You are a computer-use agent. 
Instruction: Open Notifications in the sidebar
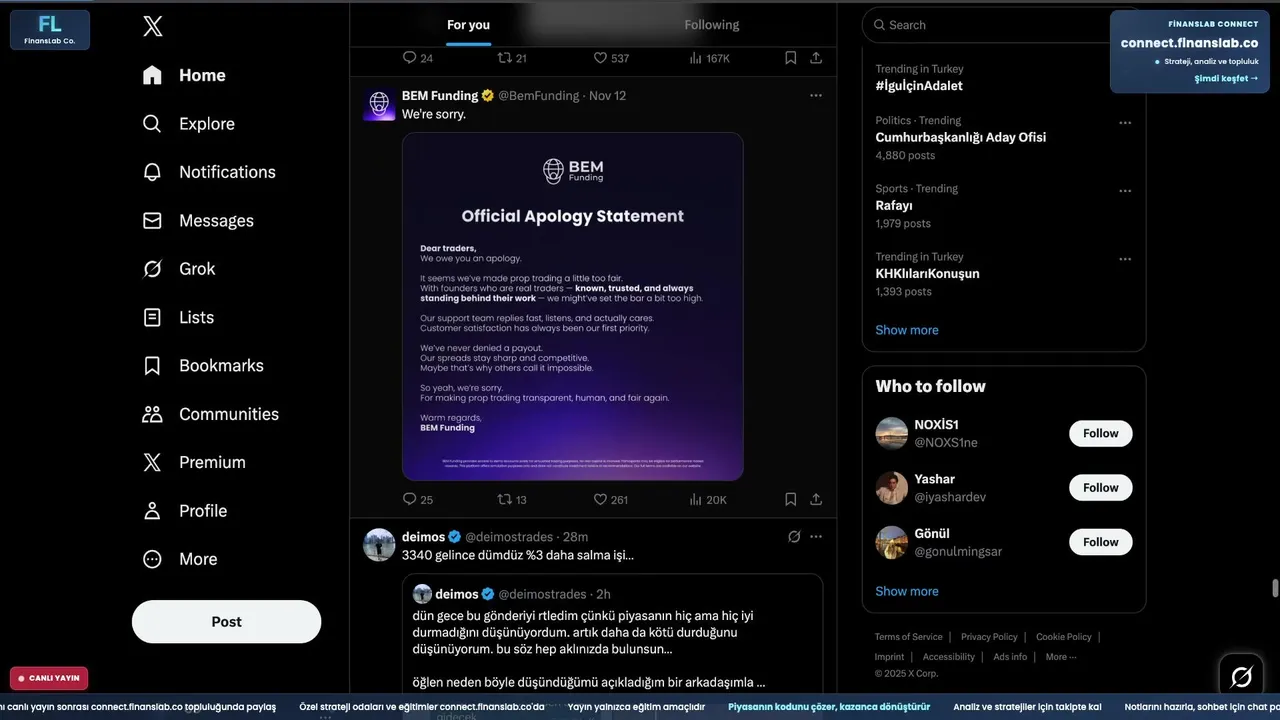(x=209, y=172)
